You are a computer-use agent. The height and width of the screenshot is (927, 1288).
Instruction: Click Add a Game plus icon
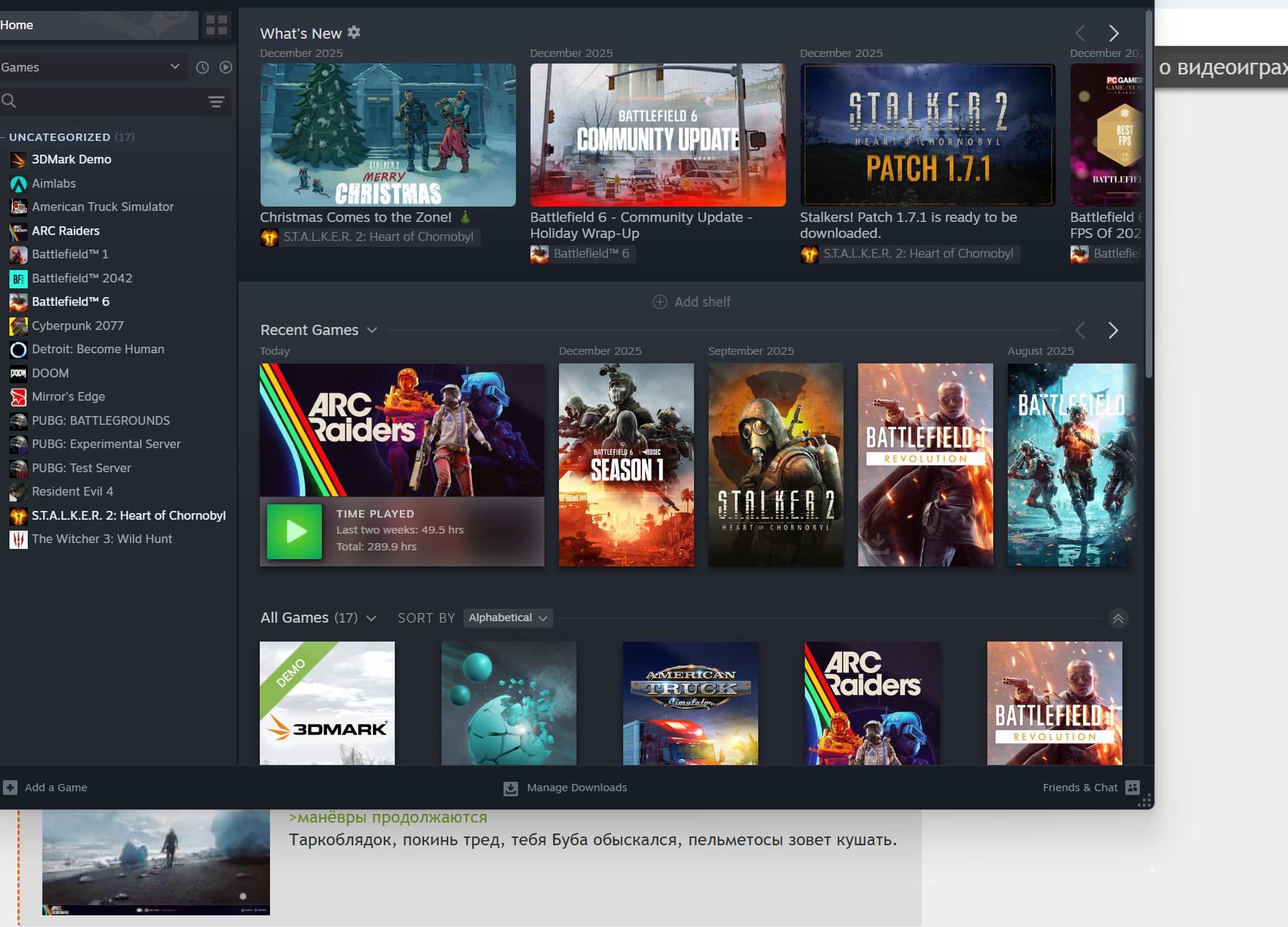pyautogui.click(x=10, y=788)
